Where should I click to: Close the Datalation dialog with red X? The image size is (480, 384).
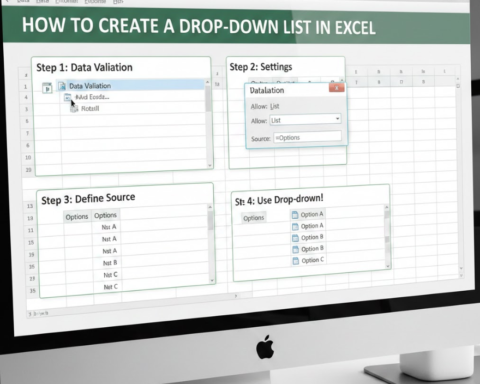click(x=336, y=88)
